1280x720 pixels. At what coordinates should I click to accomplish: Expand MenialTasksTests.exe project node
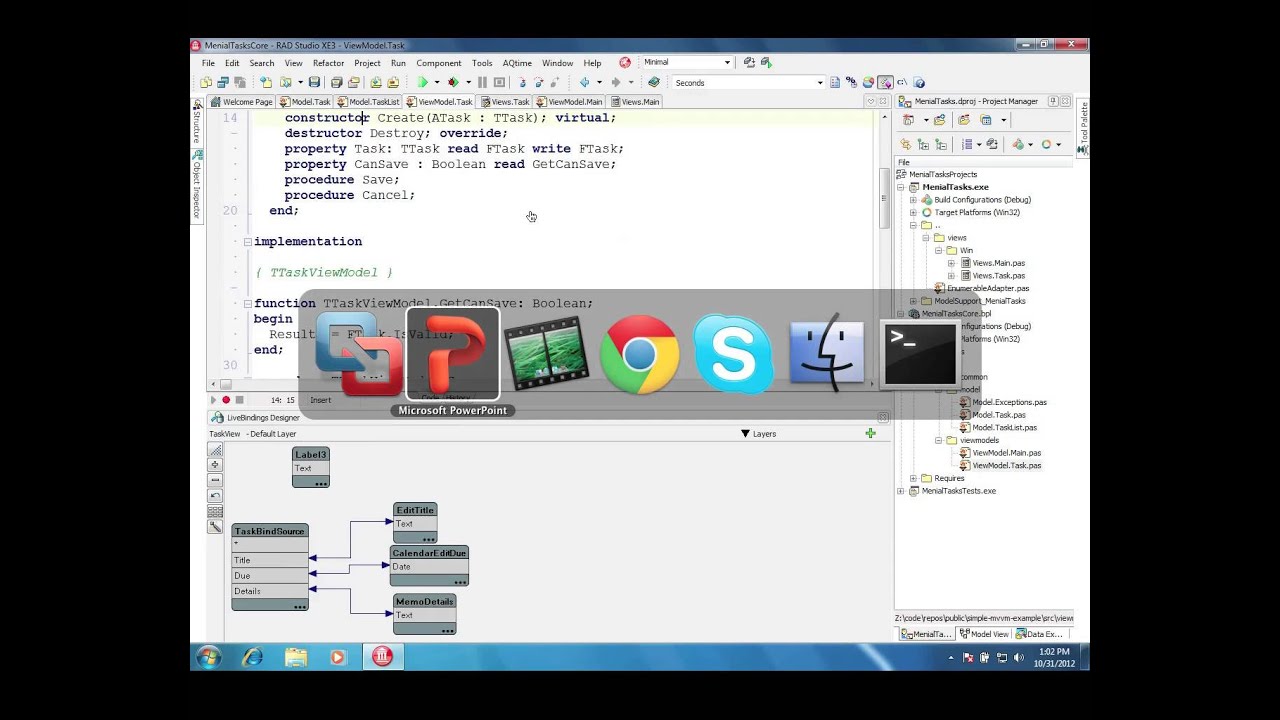pyautogui.click(x=901, y=491)
